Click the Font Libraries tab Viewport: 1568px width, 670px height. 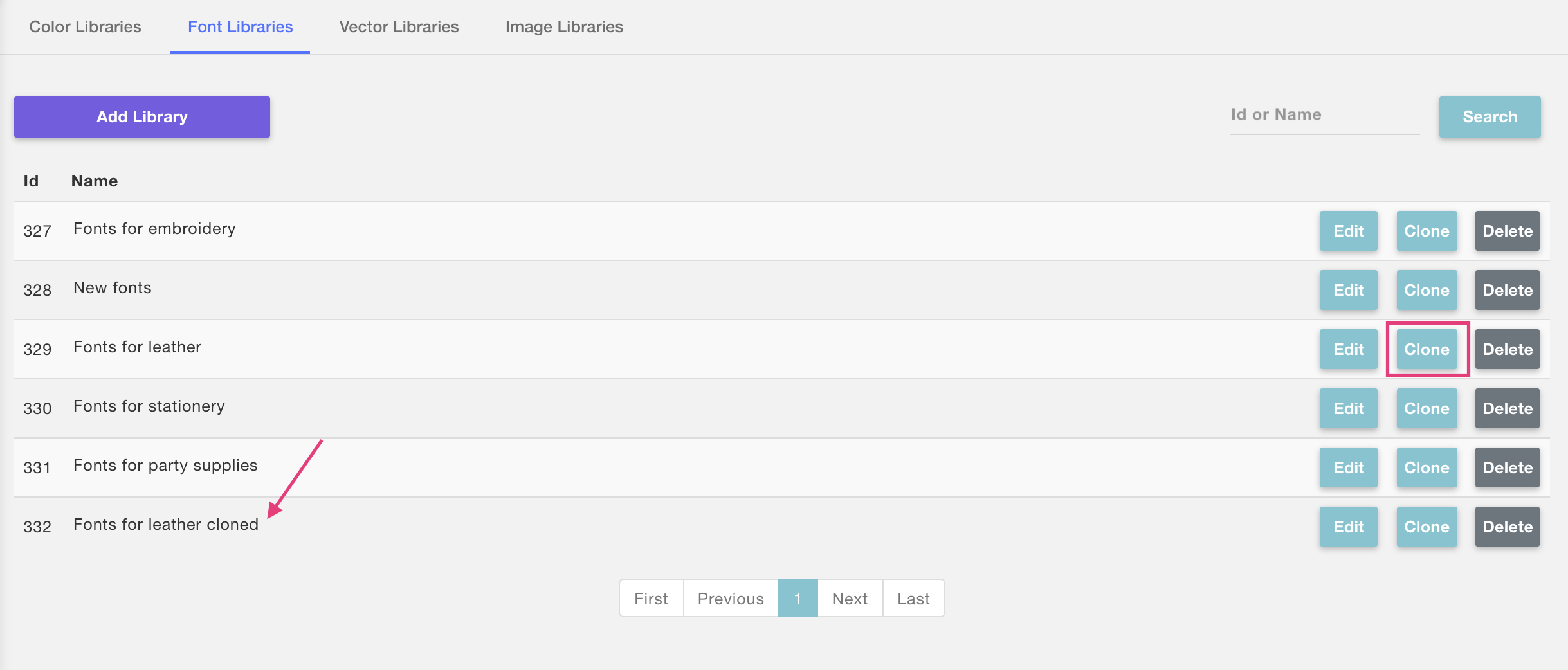click(x=240, y=26)
